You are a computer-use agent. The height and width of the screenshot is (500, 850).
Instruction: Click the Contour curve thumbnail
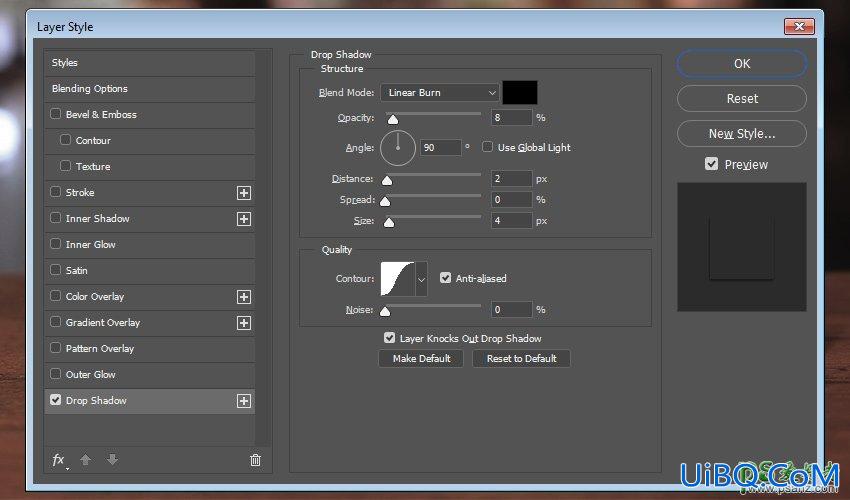coord(398,279)
